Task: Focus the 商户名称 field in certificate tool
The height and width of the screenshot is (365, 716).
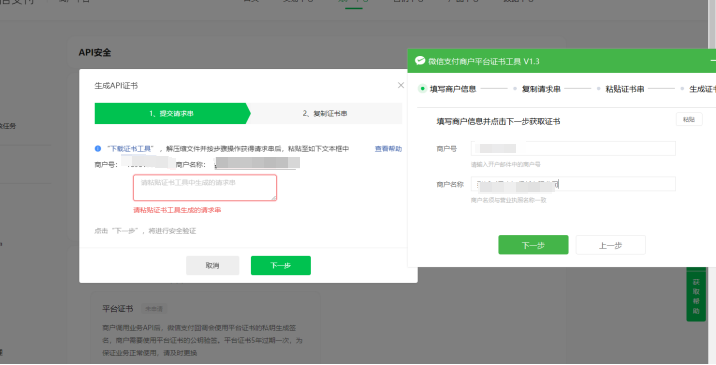Action: pyautogui.click(x=573, y=184)
